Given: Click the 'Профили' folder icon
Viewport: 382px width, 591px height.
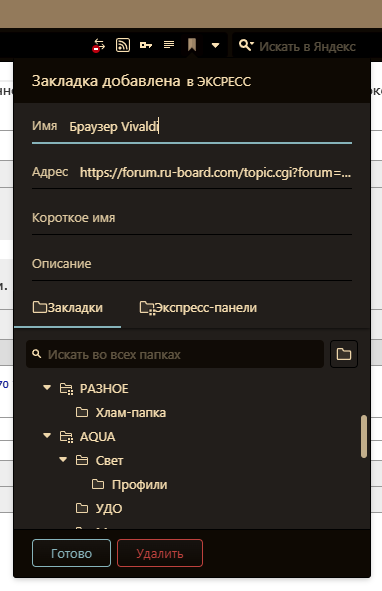Looking at the screenshot, I should point(98,484).
